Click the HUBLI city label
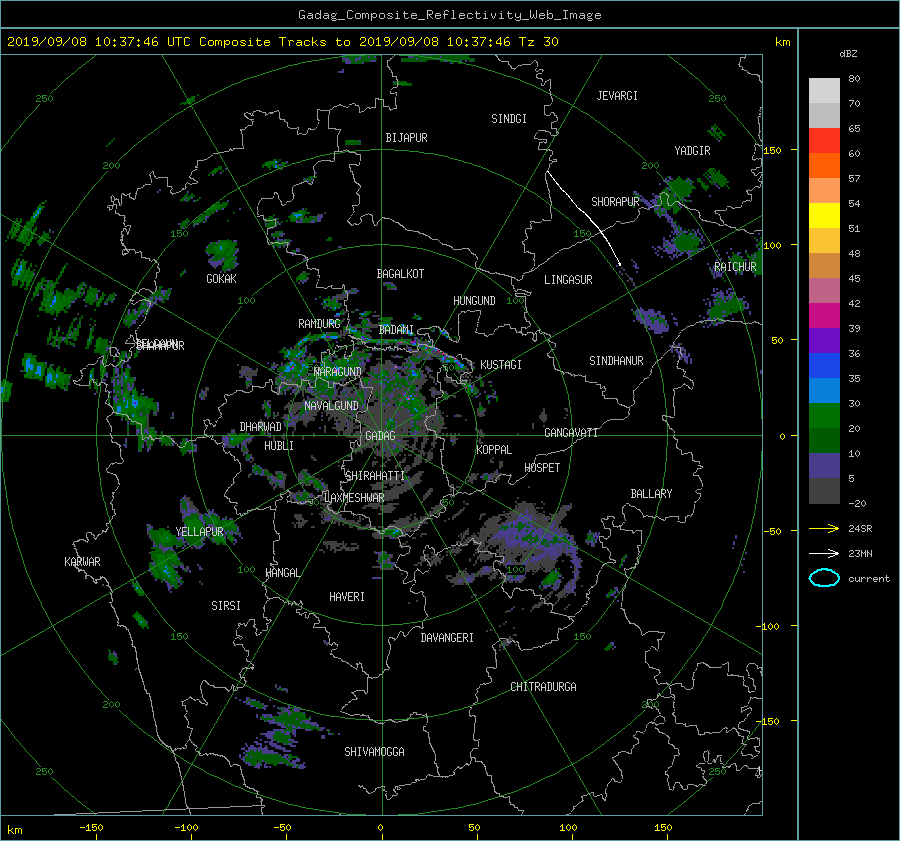 (x=278, y=446)
